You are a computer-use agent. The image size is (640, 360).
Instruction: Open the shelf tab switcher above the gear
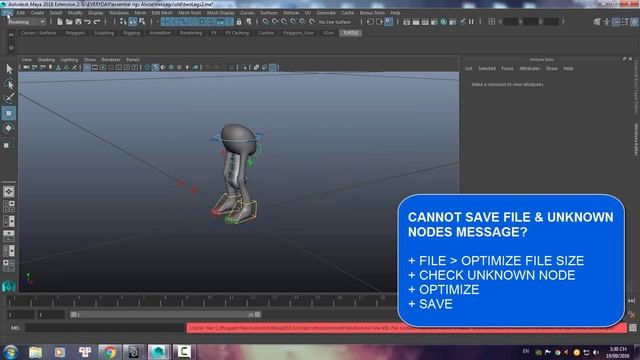pos(11,36)
